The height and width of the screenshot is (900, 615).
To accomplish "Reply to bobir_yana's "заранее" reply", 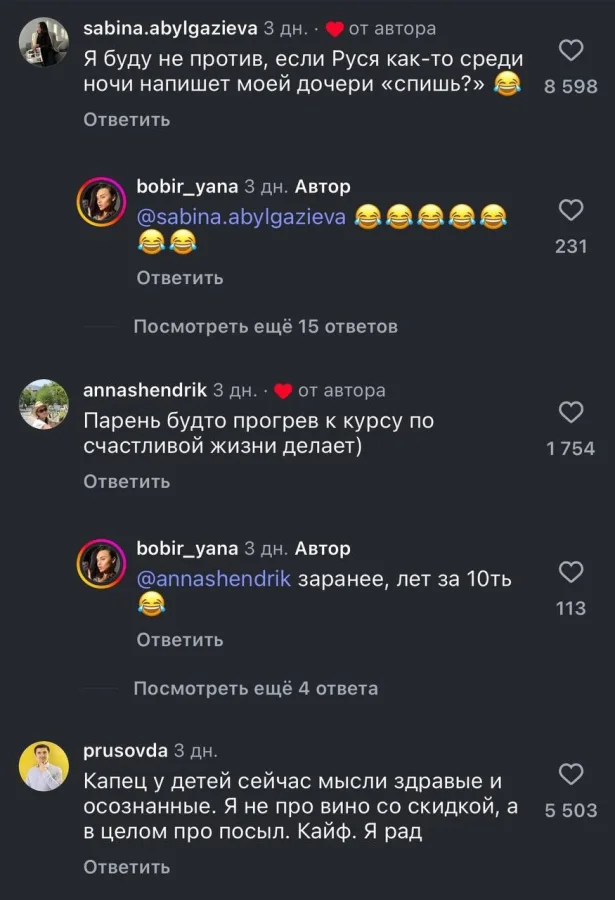I will coord(180,640).
